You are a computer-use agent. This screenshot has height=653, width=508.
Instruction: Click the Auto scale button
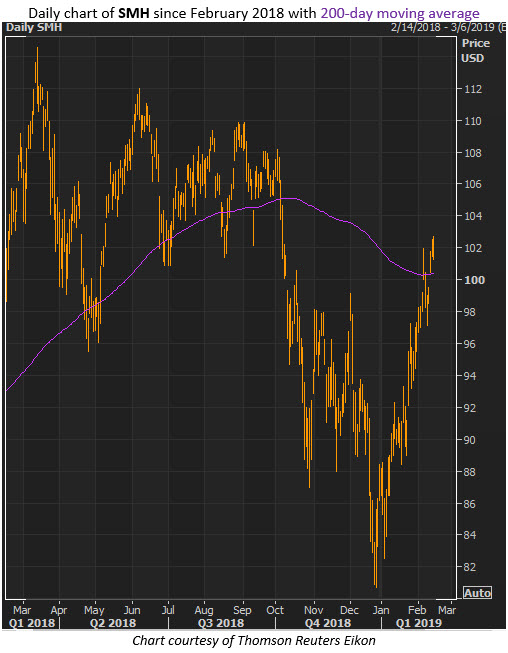click(478, 592)
